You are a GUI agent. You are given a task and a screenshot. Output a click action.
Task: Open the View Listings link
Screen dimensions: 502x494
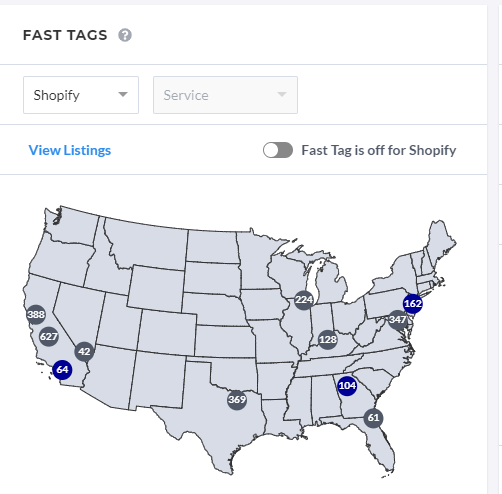click(70, 150)
